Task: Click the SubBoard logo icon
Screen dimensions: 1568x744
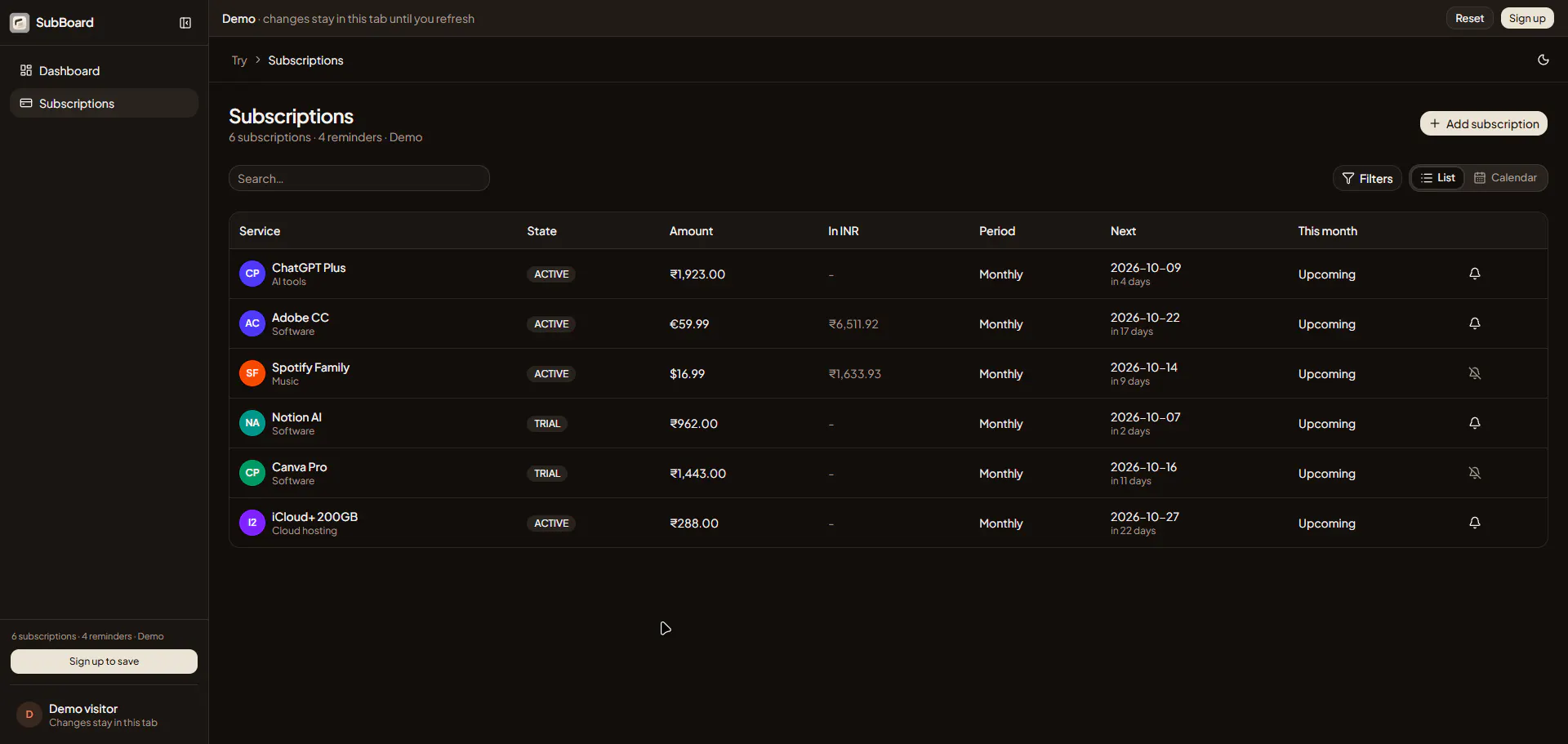Action: [x=20, y=23]
